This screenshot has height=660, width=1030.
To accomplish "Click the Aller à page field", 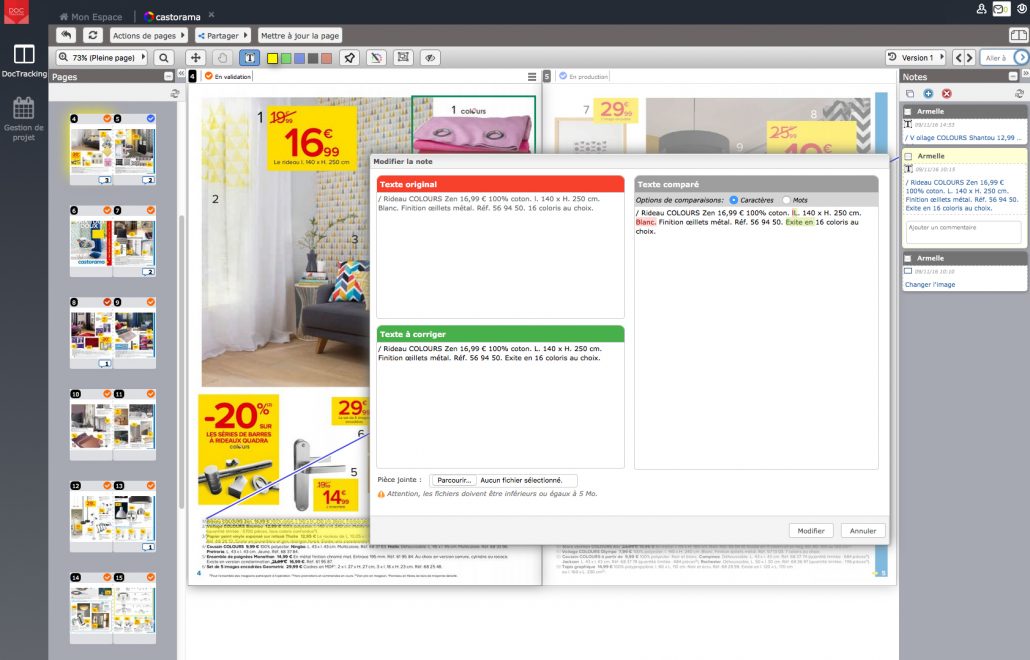I will (996, 58).
